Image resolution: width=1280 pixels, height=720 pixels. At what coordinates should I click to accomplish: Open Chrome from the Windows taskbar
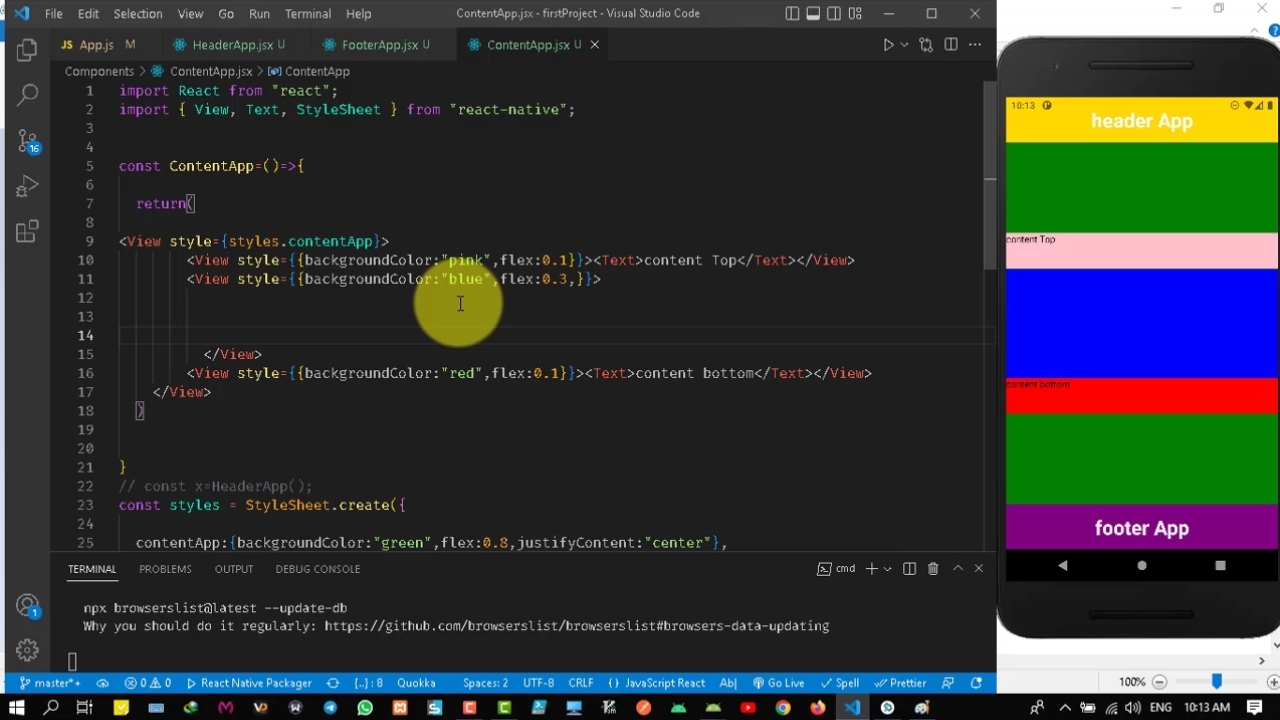coord(783,708)
